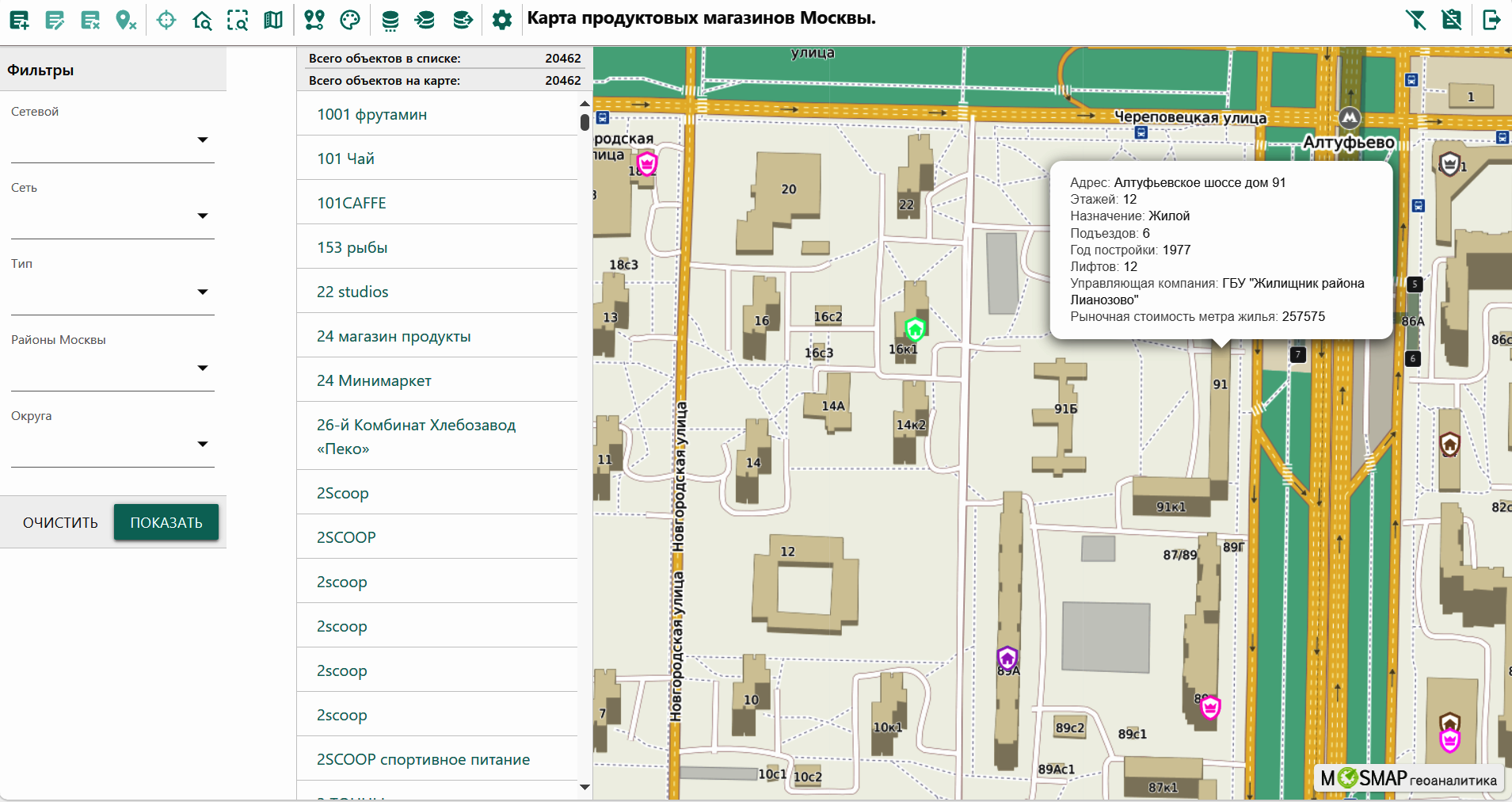This screenshot has width=1512, height=802.
Task: Expand the Округа dropdown
Action: 203,445
